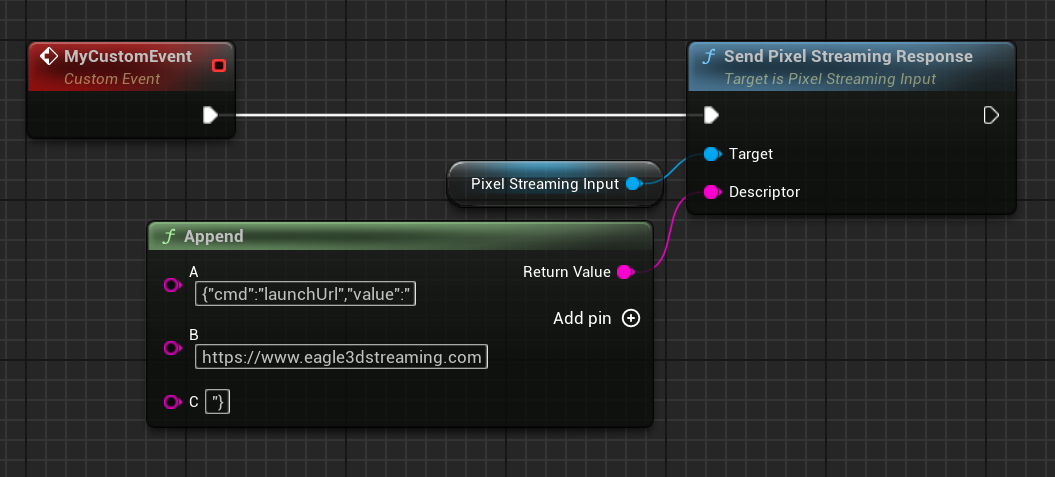
Task: Edit the A string field with launchUrl
Action: click(x=305, y=294)
